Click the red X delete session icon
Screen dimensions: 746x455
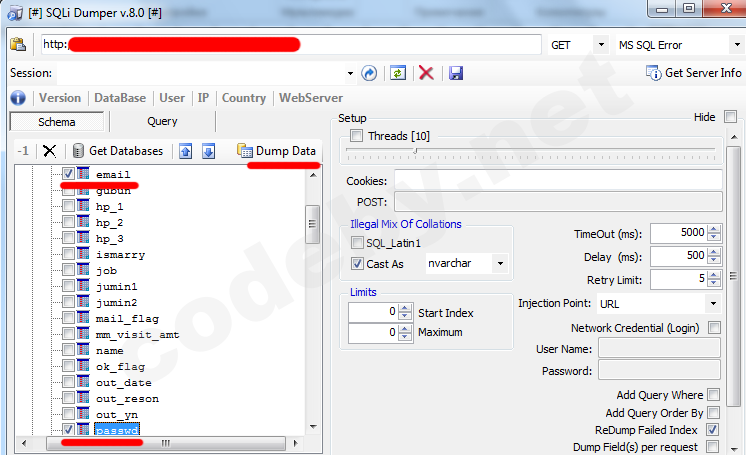(426, 73)
